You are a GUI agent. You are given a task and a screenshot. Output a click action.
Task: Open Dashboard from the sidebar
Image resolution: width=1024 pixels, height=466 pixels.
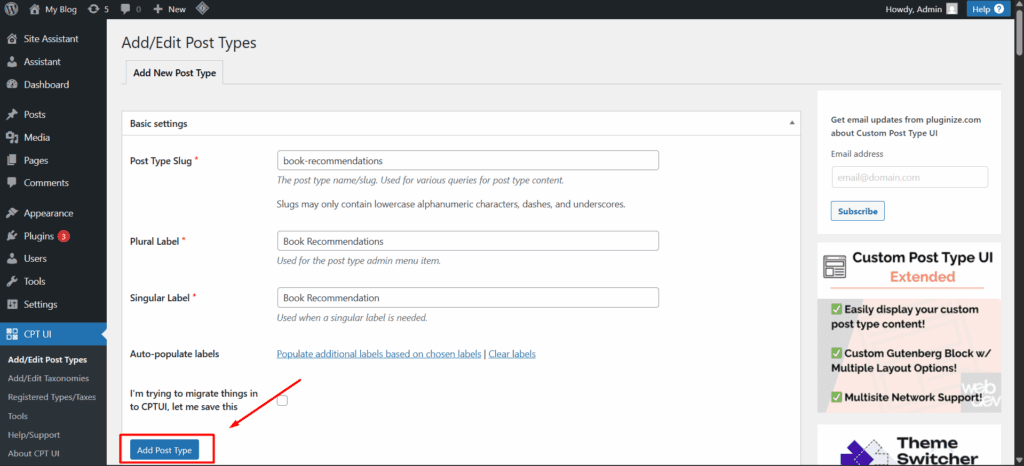pos(46,85)
